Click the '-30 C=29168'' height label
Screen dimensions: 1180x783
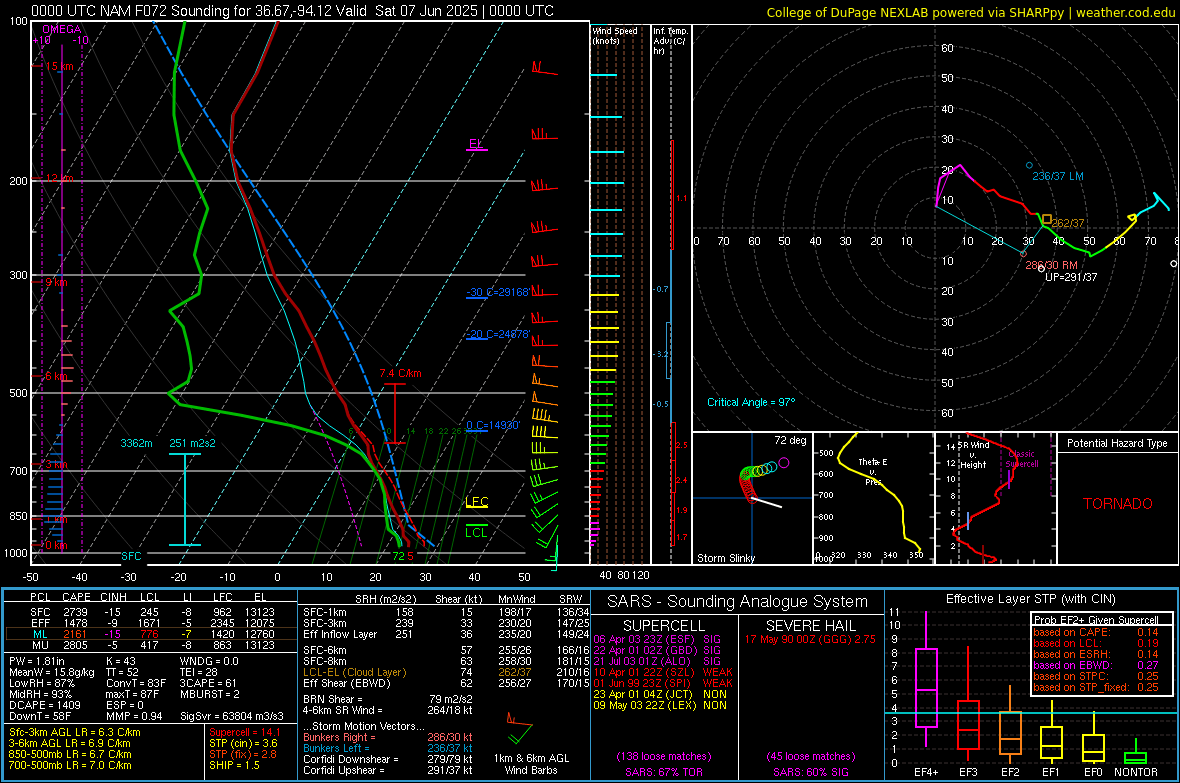498,292
